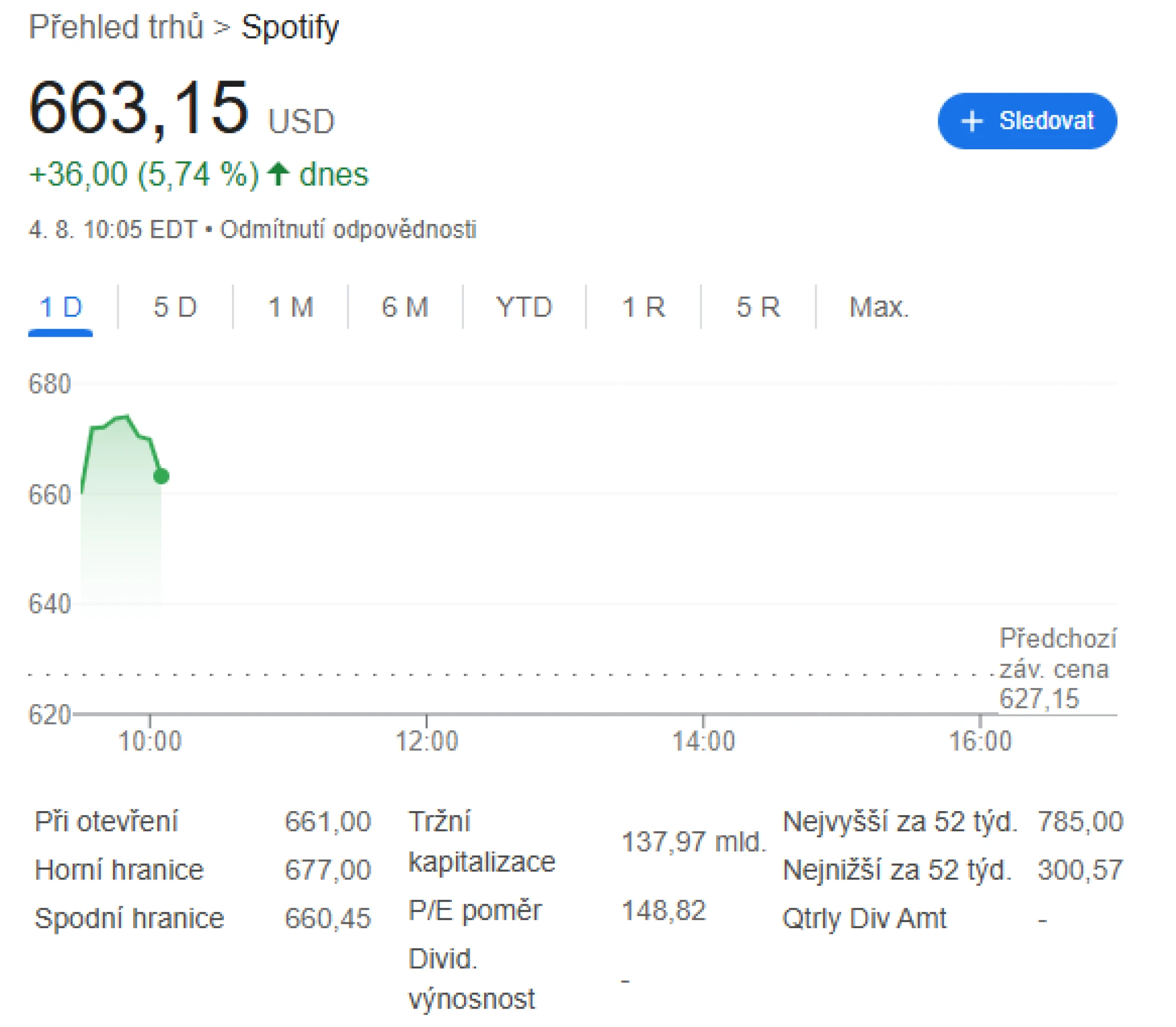The image size is (1176, 1027).
Task: Click the 680 price axis label
Action: coord(49,384)
